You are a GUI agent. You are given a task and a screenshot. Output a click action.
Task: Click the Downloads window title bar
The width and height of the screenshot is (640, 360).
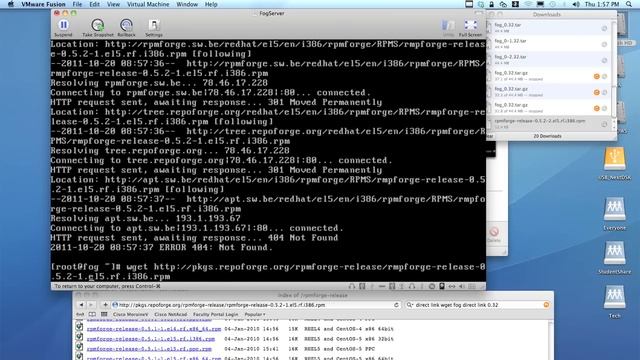click(x=547, y=15)
